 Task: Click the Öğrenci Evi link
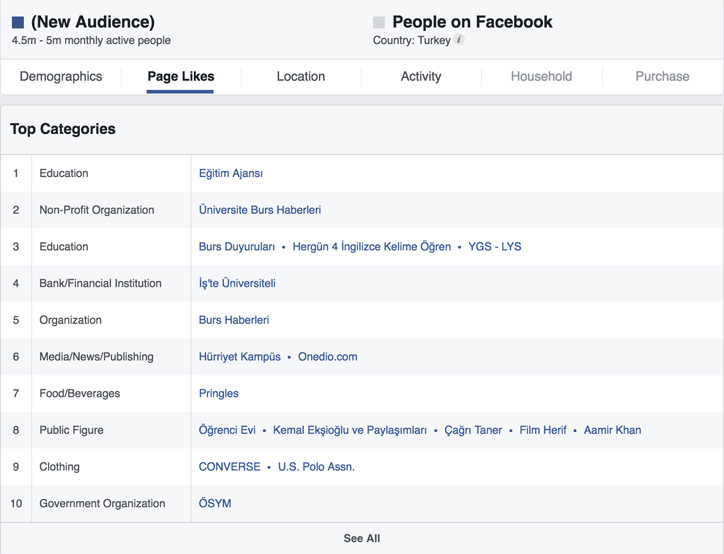[227, 430]
